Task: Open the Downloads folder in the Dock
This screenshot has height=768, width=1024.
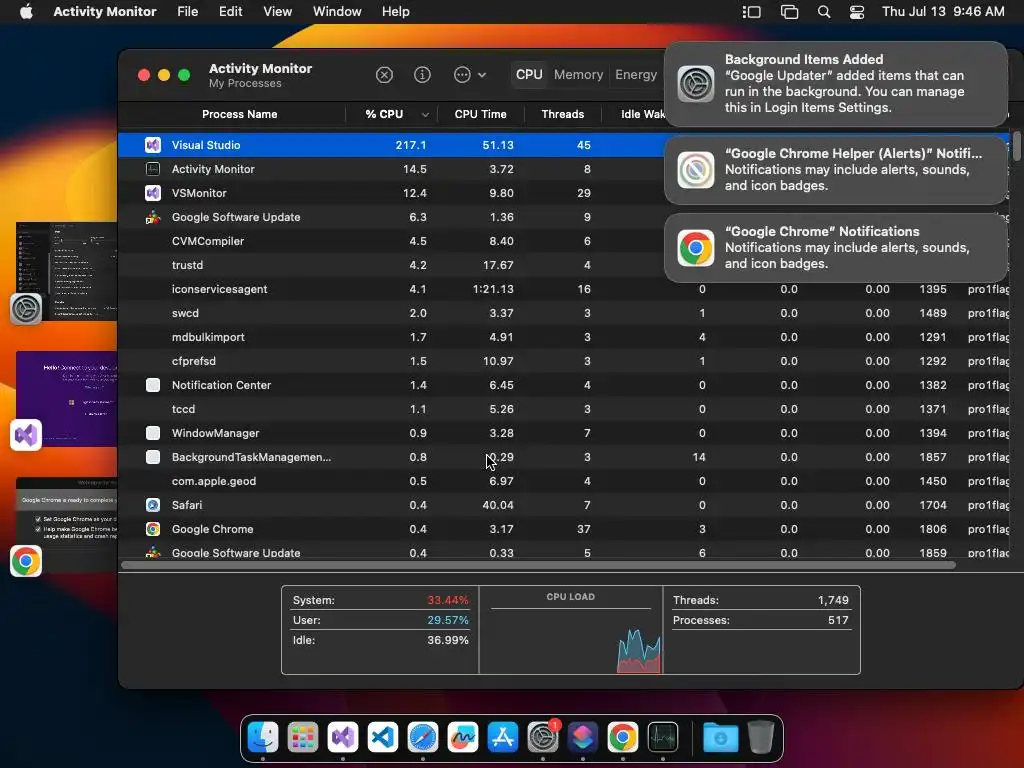Action: click(720, 737)
